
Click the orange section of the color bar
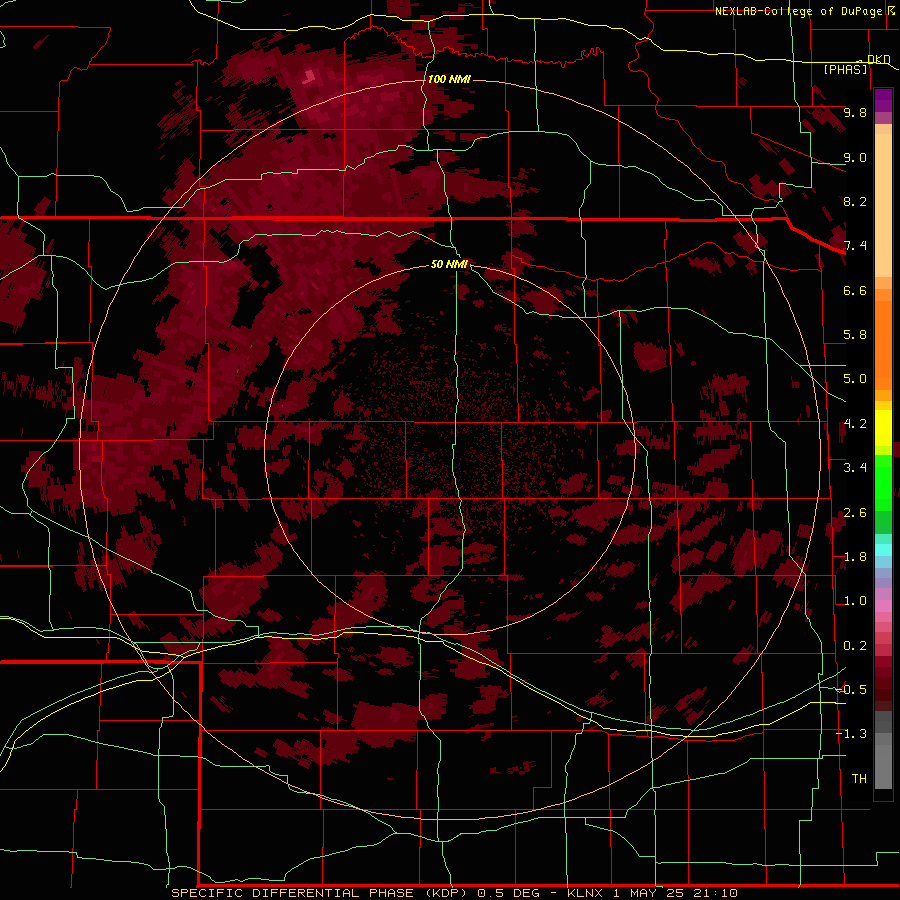point(883,339)
